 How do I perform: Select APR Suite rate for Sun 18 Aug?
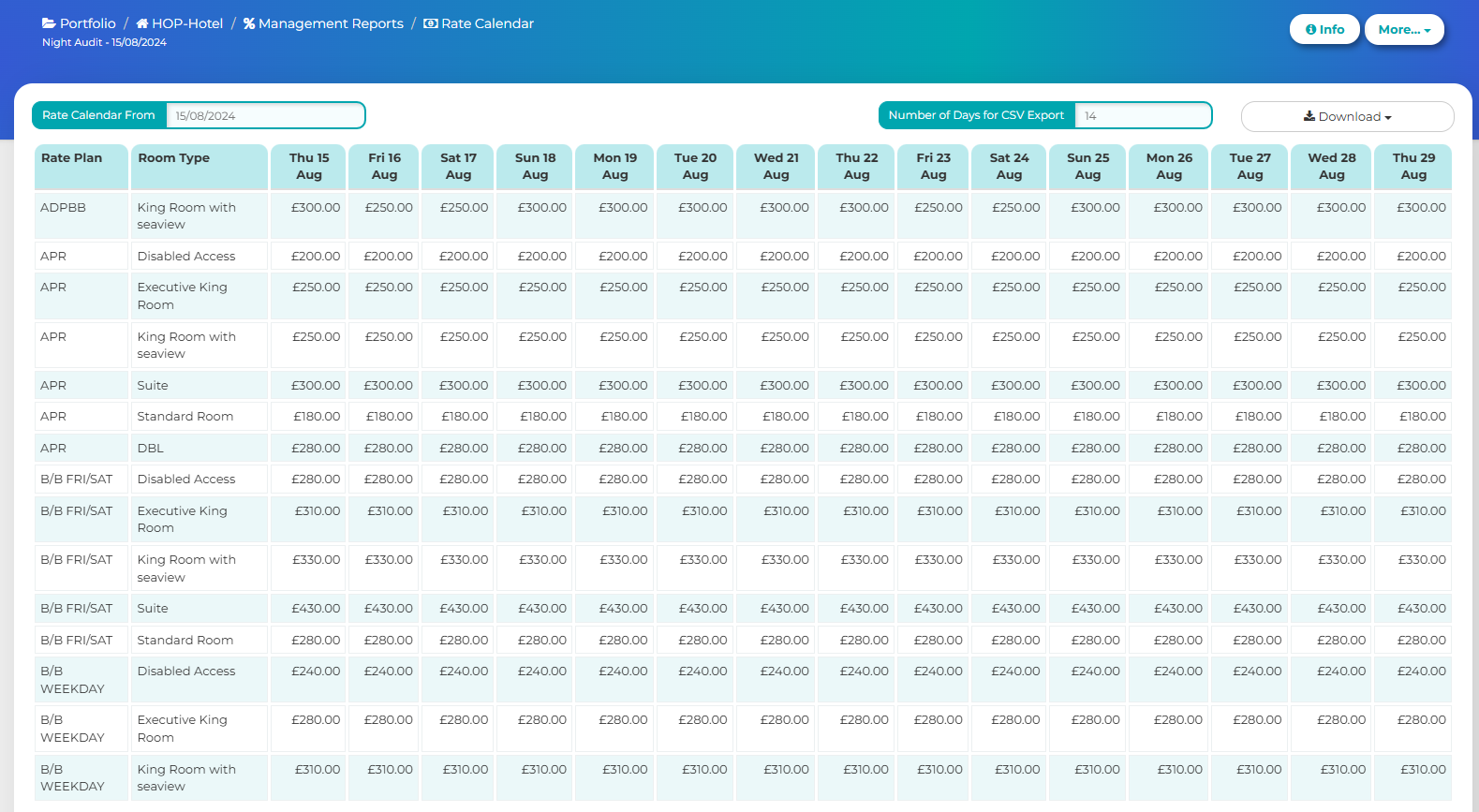pyautogui.click(x=535, y=385)
